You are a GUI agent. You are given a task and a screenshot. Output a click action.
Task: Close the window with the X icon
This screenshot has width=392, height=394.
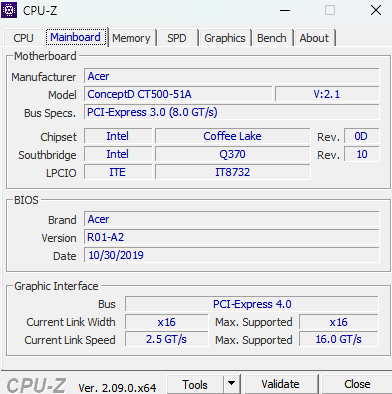pos(376,10)
